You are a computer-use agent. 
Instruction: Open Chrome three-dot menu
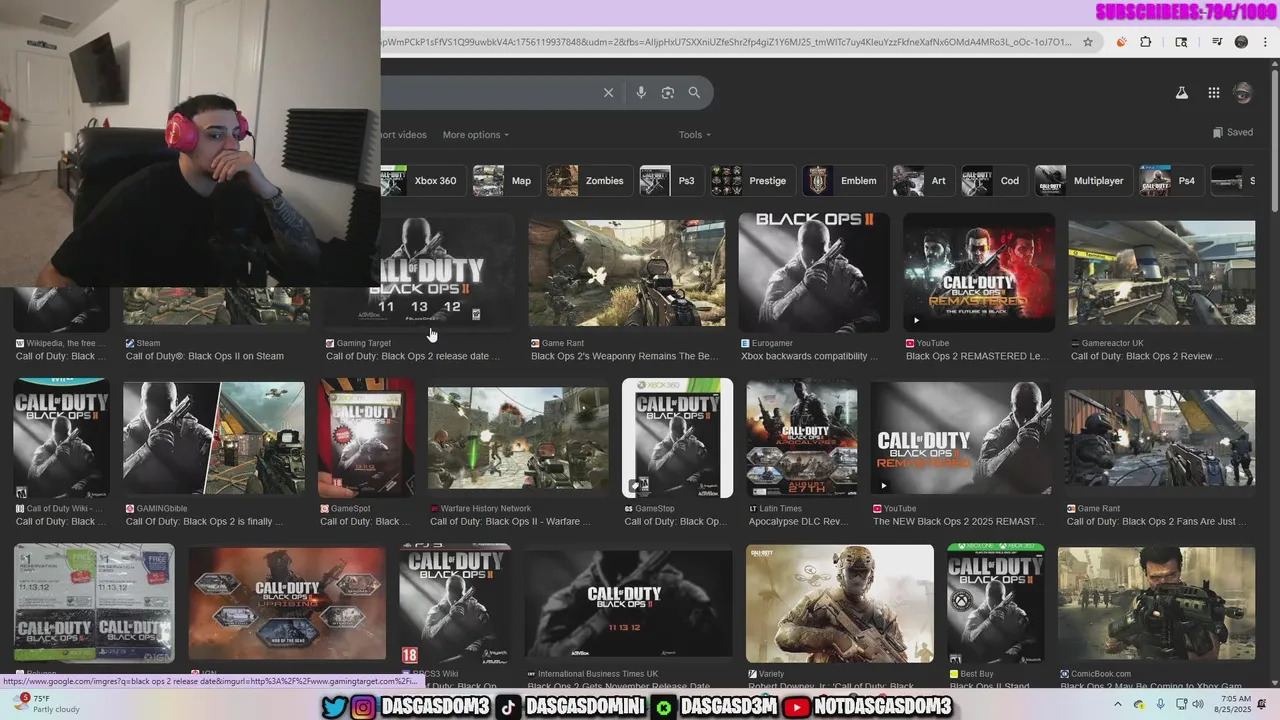coord(1266,42)
